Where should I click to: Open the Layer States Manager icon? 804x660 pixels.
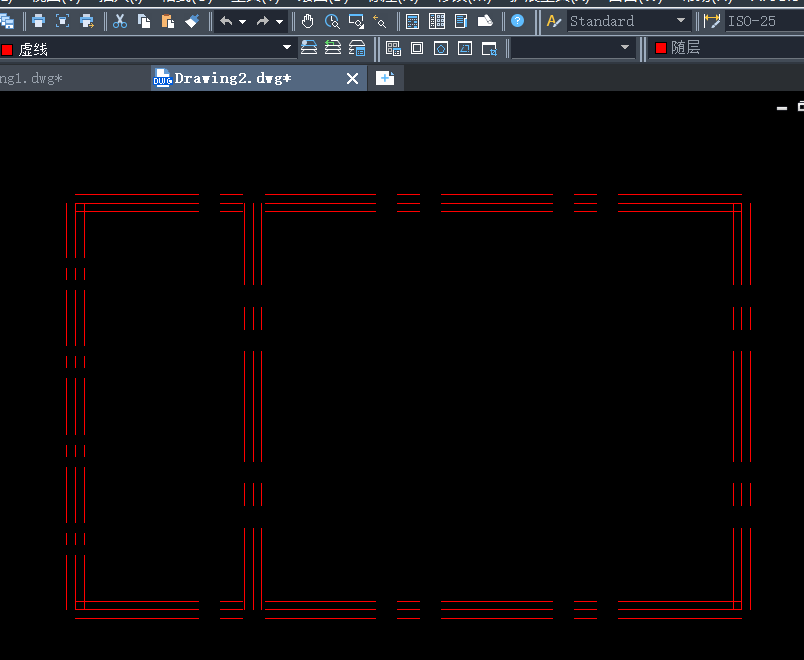pos(357,48)
